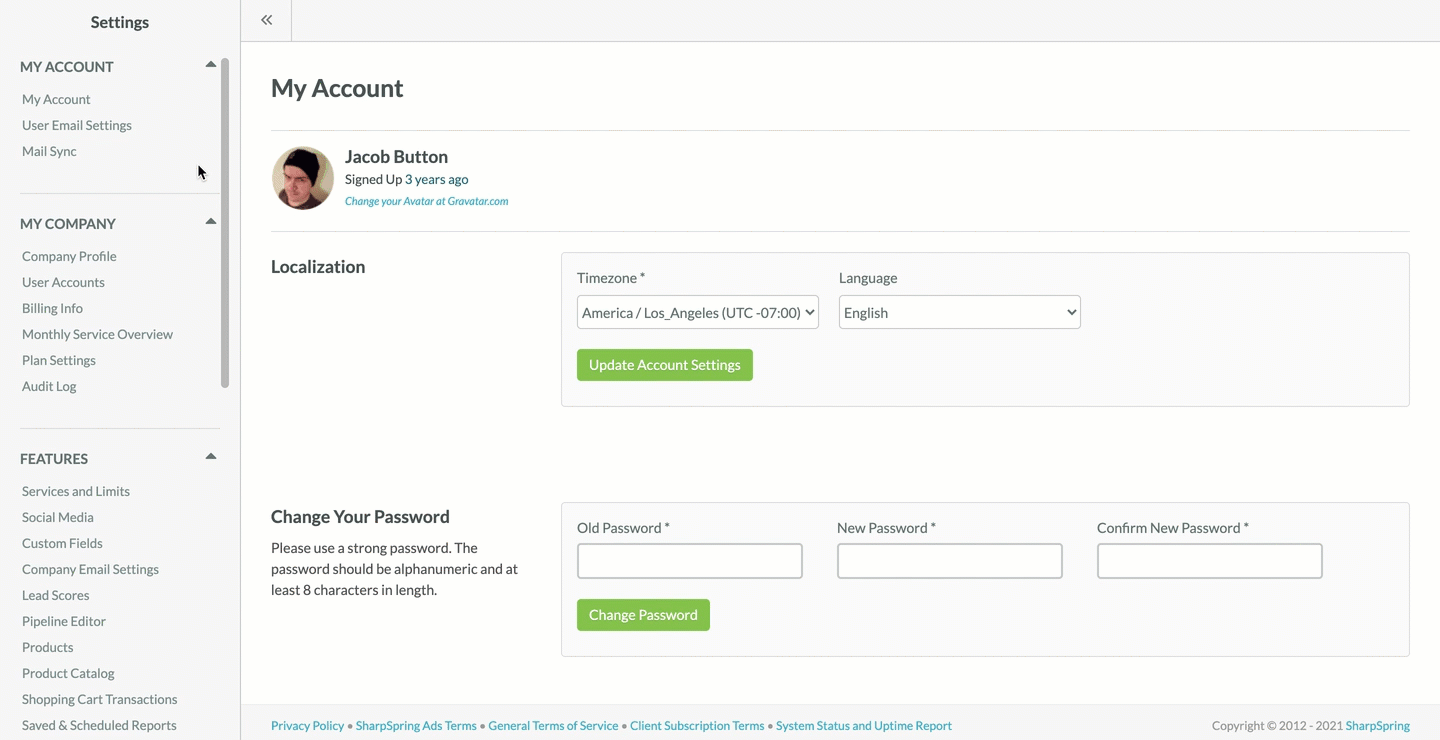Collapse the sidebar with double-chevron icon
1440x740 pixels.
tap(266, 20)
